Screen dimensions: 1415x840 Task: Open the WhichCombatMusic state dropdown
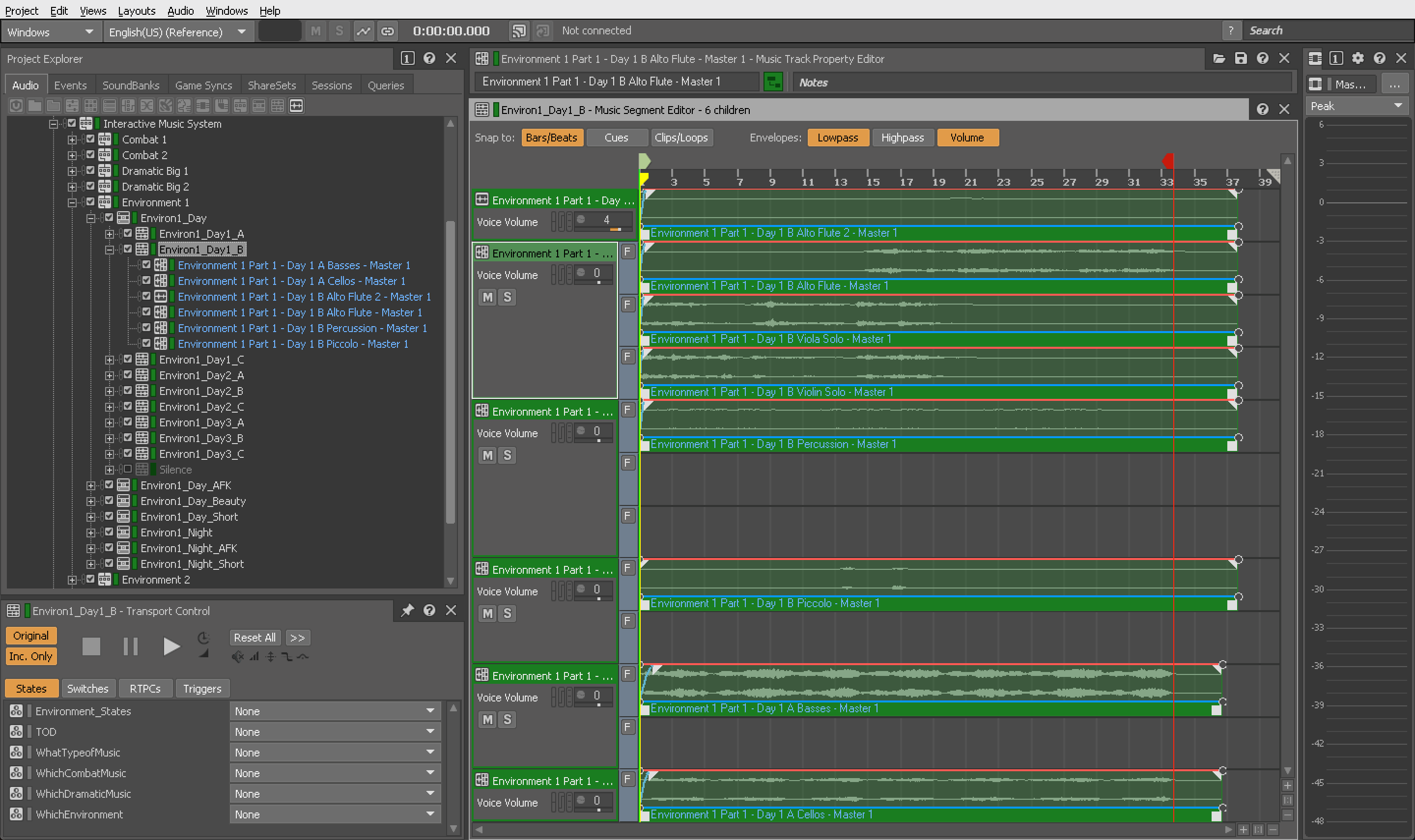335,773
